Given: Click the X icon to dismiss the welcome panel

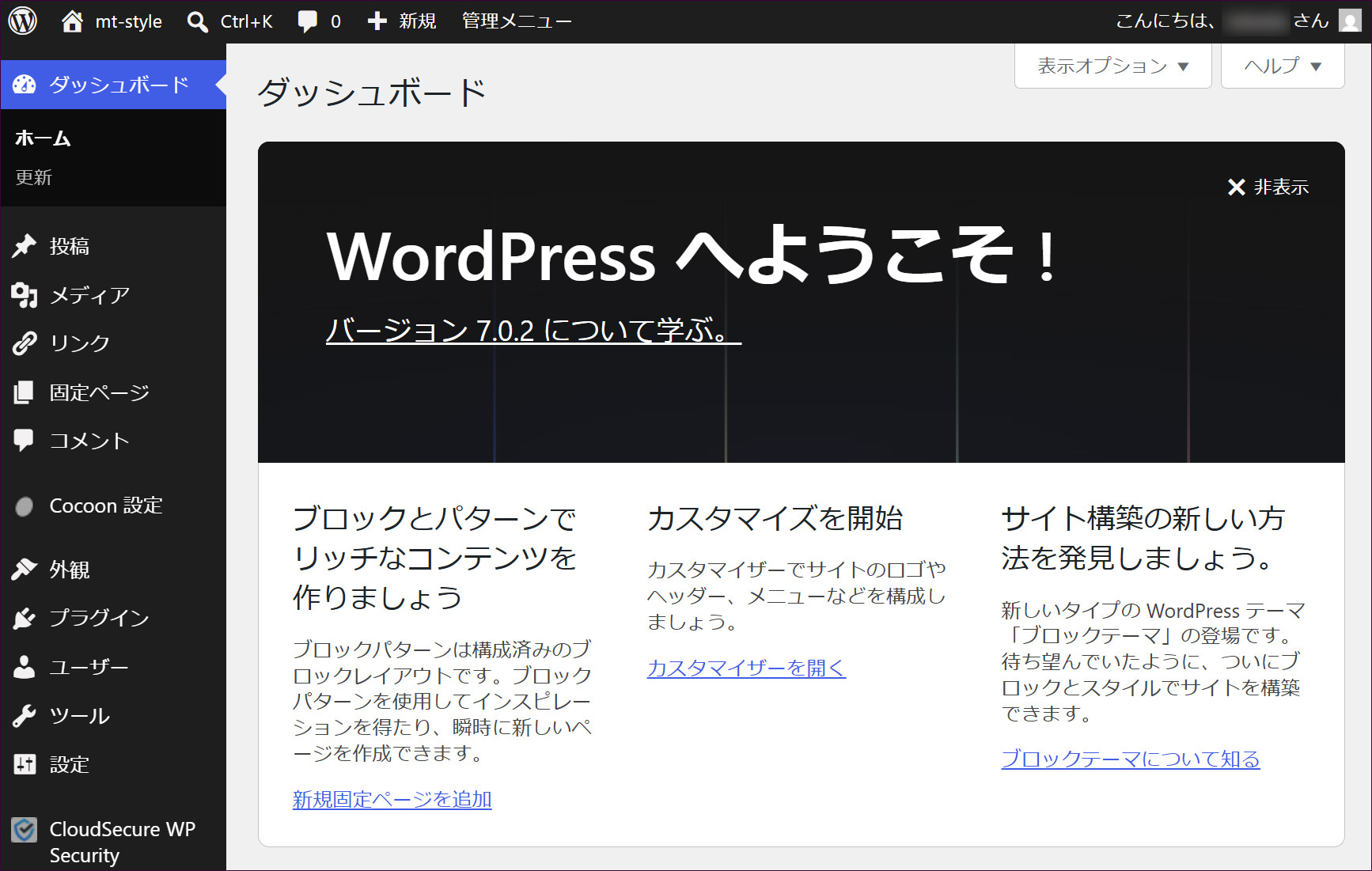Looking at the screenshot, I should pos(1237,187).
